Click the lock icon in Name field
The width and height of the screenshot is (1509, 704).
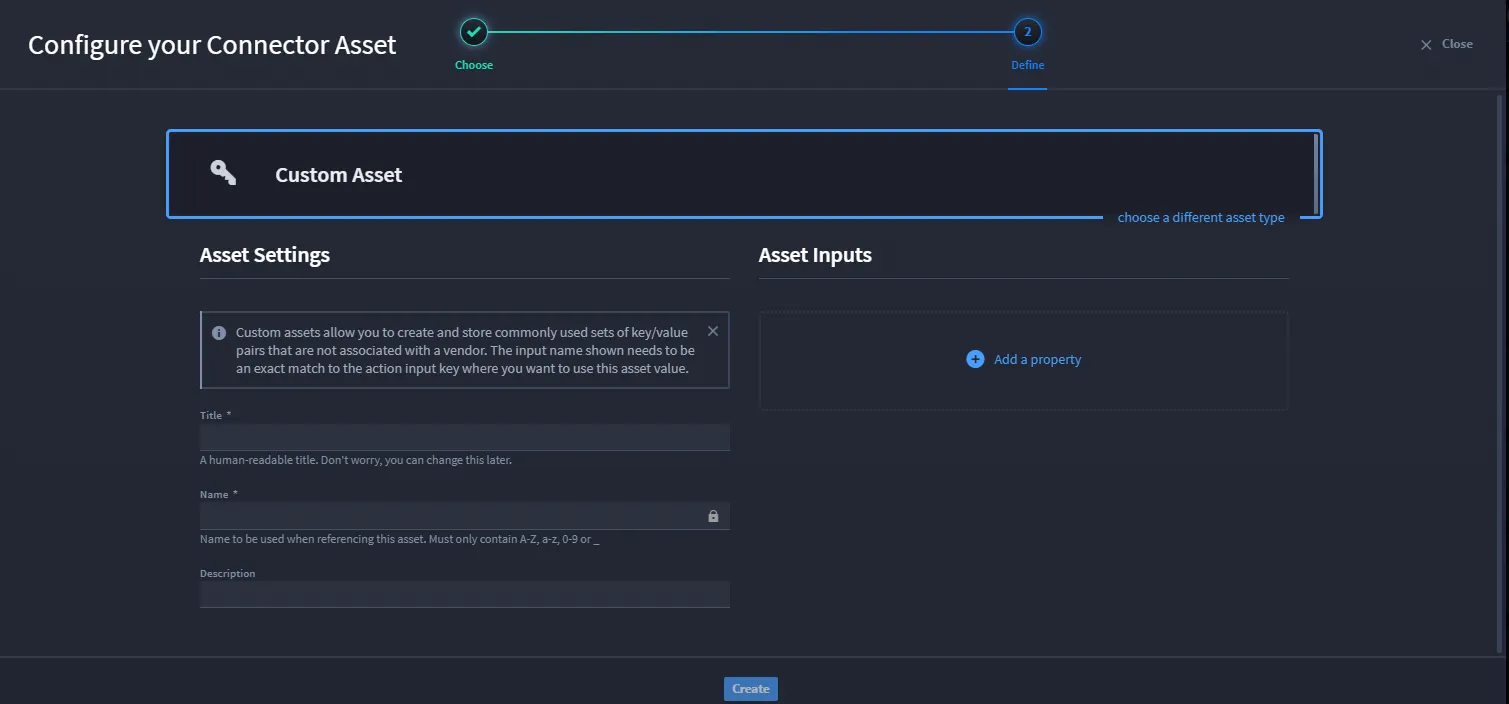pyautogui.click(x=713, y=516)
